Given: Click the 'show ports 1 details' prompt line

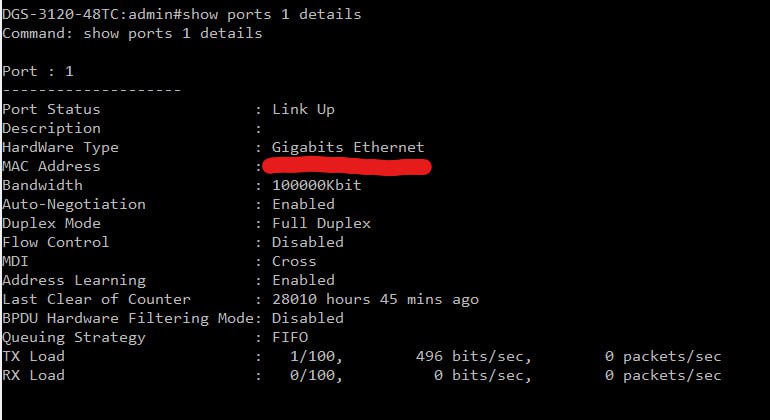Looking at the screenshot, I should pyautogui.click(x=182, y=14).
